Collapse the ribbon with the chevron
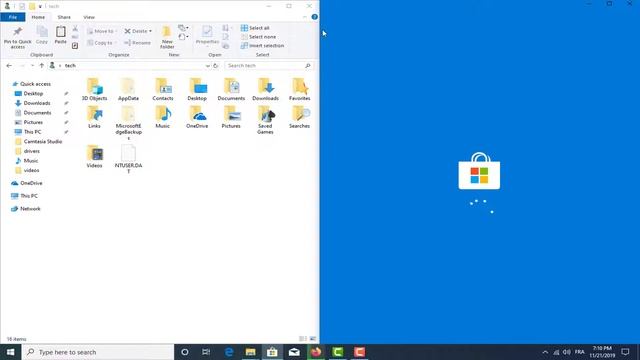The height and width of the screenshot is (360, 640). (x=304, y=17)
